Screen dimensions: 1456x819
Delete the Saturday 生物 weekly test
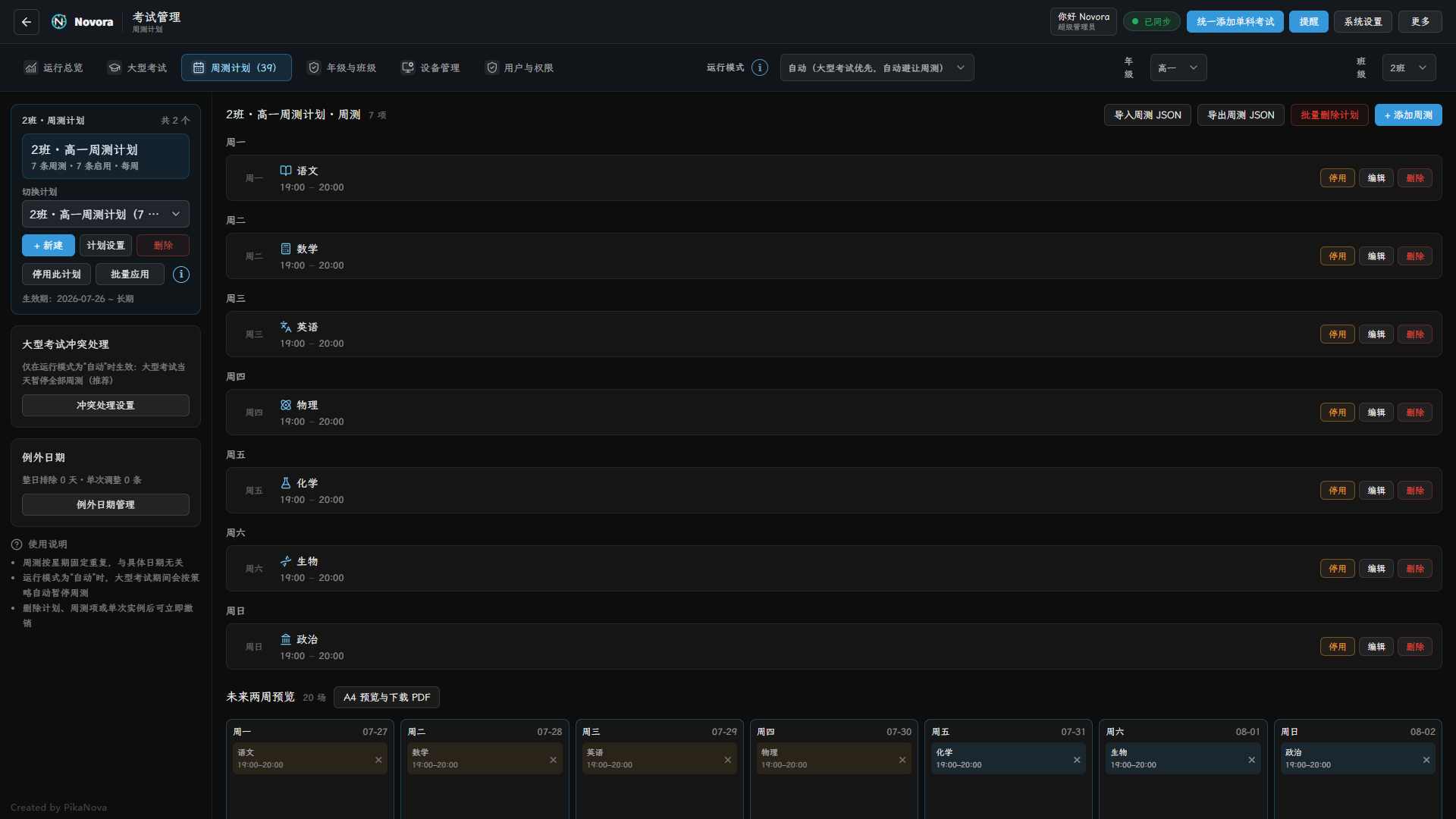coord(1415,569)
